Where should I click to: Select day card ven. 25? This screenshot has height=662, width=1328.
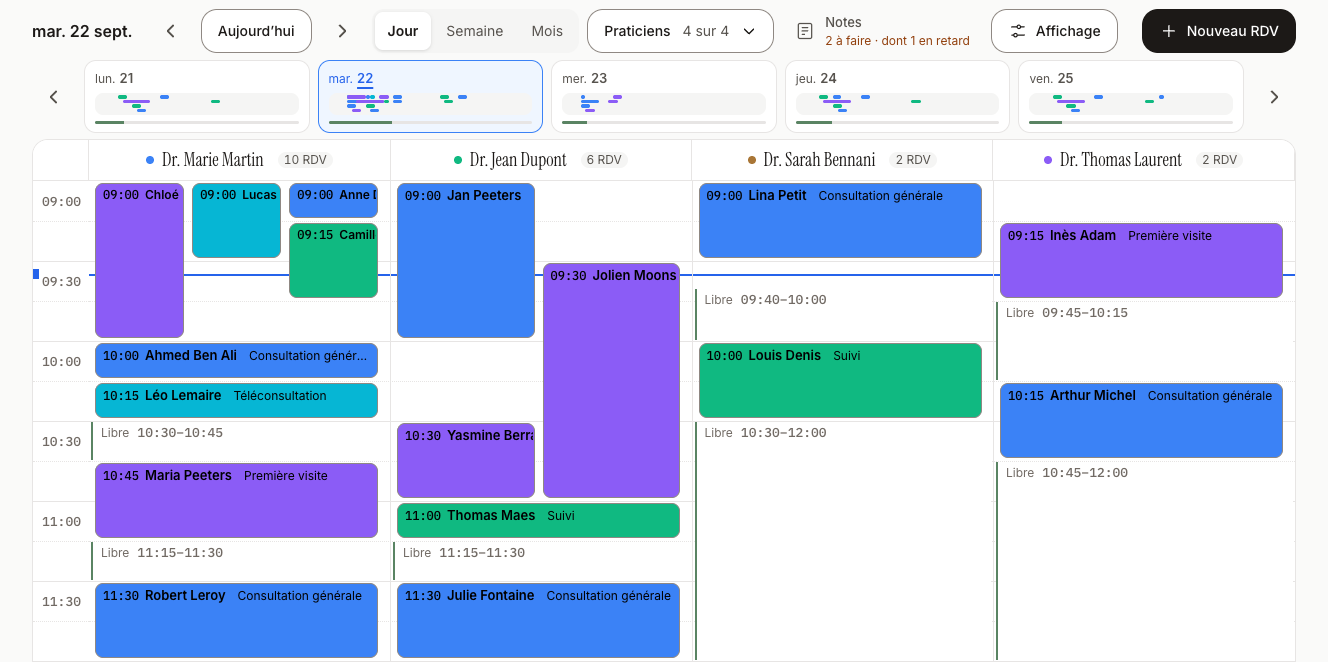1131,96
